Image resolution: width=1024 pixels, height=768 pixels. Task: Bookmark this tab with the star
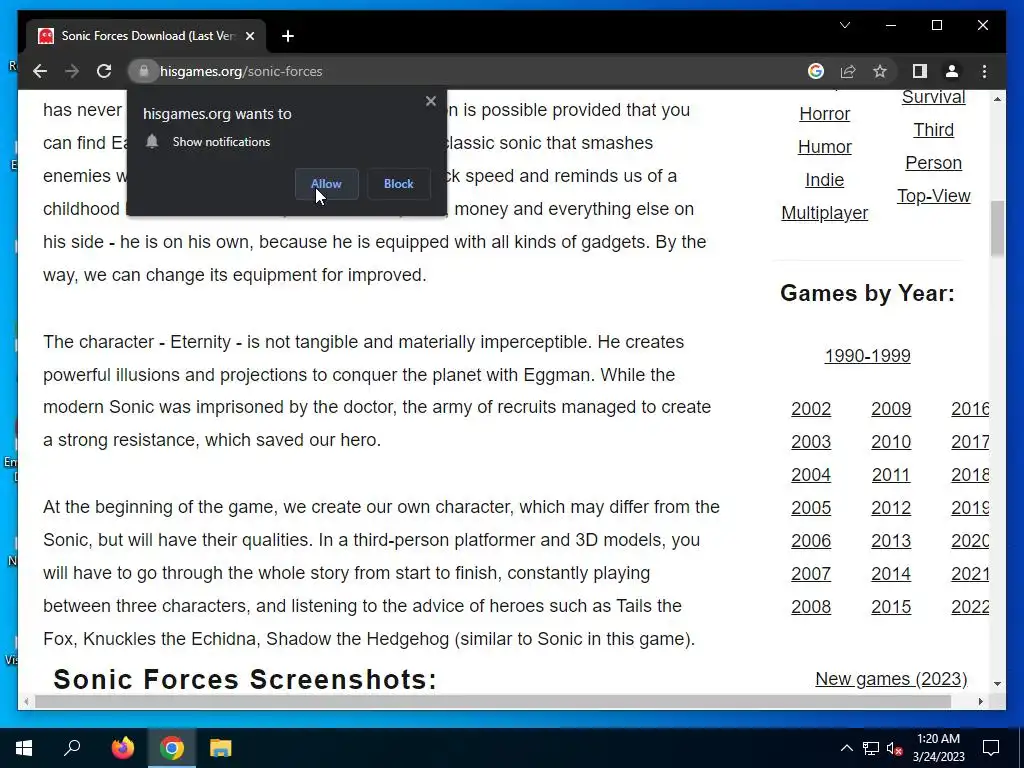[880, 71]
